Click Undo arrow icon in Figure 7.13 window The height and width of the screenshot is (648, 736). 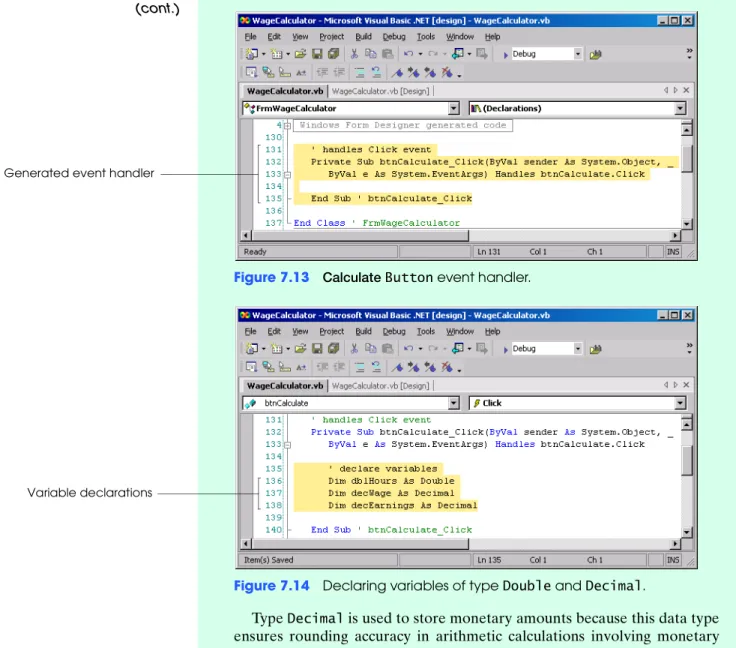(x=408, y=54)
